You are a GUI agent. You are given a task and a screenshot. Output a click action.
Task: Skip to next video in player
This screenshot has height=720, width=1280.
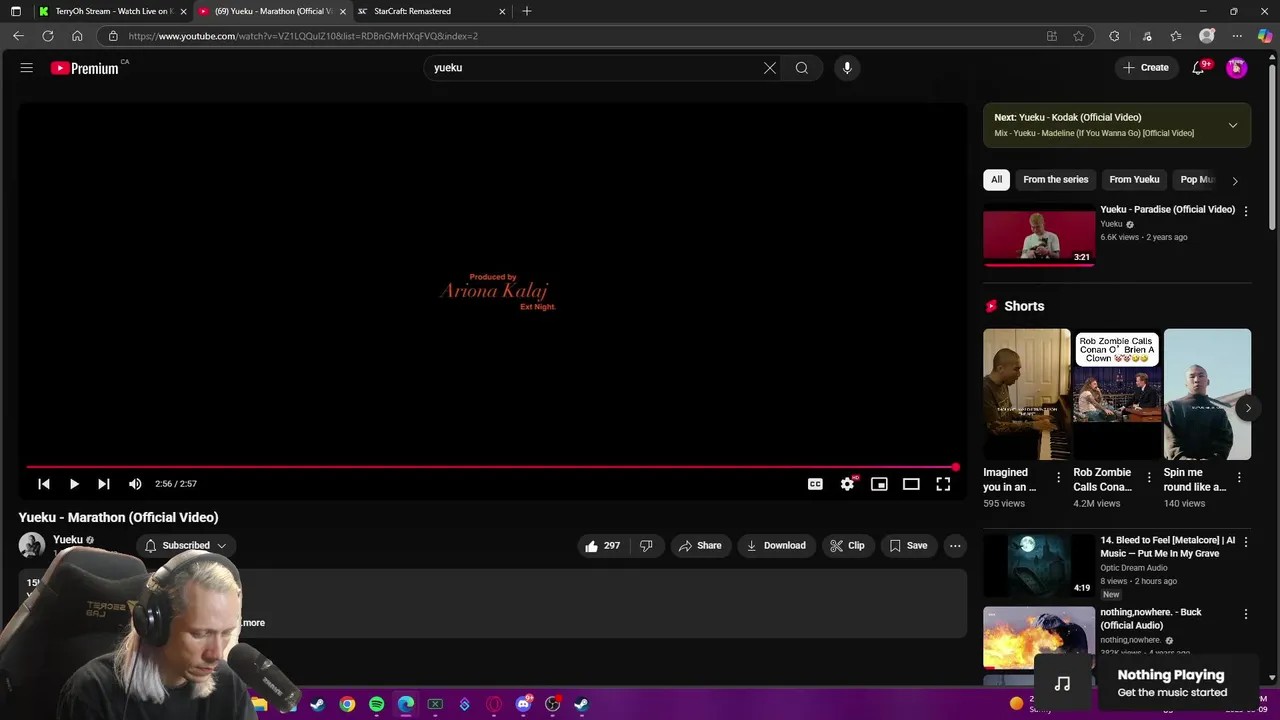(x=103, y=484)
